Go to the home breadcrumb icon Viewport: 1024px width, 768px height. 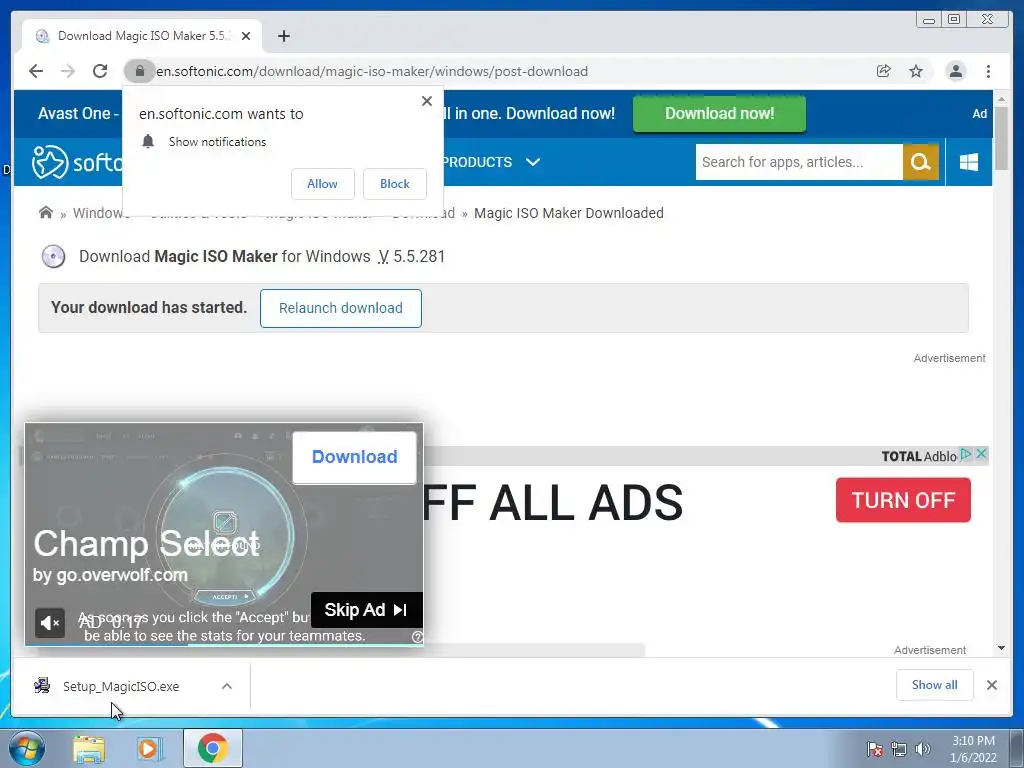(46, 212)
